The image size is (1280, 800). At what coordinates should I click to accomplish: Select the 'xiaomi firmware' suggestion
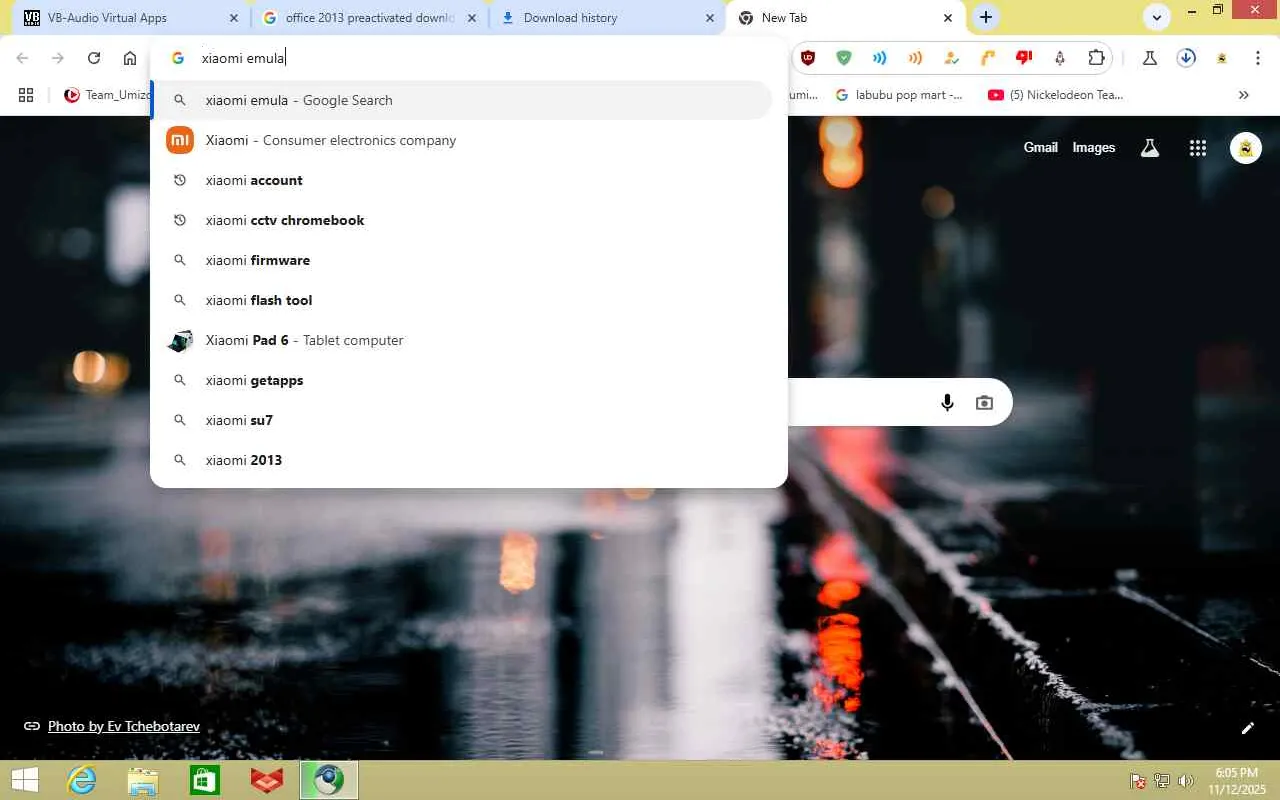click(x=462, y=260)
